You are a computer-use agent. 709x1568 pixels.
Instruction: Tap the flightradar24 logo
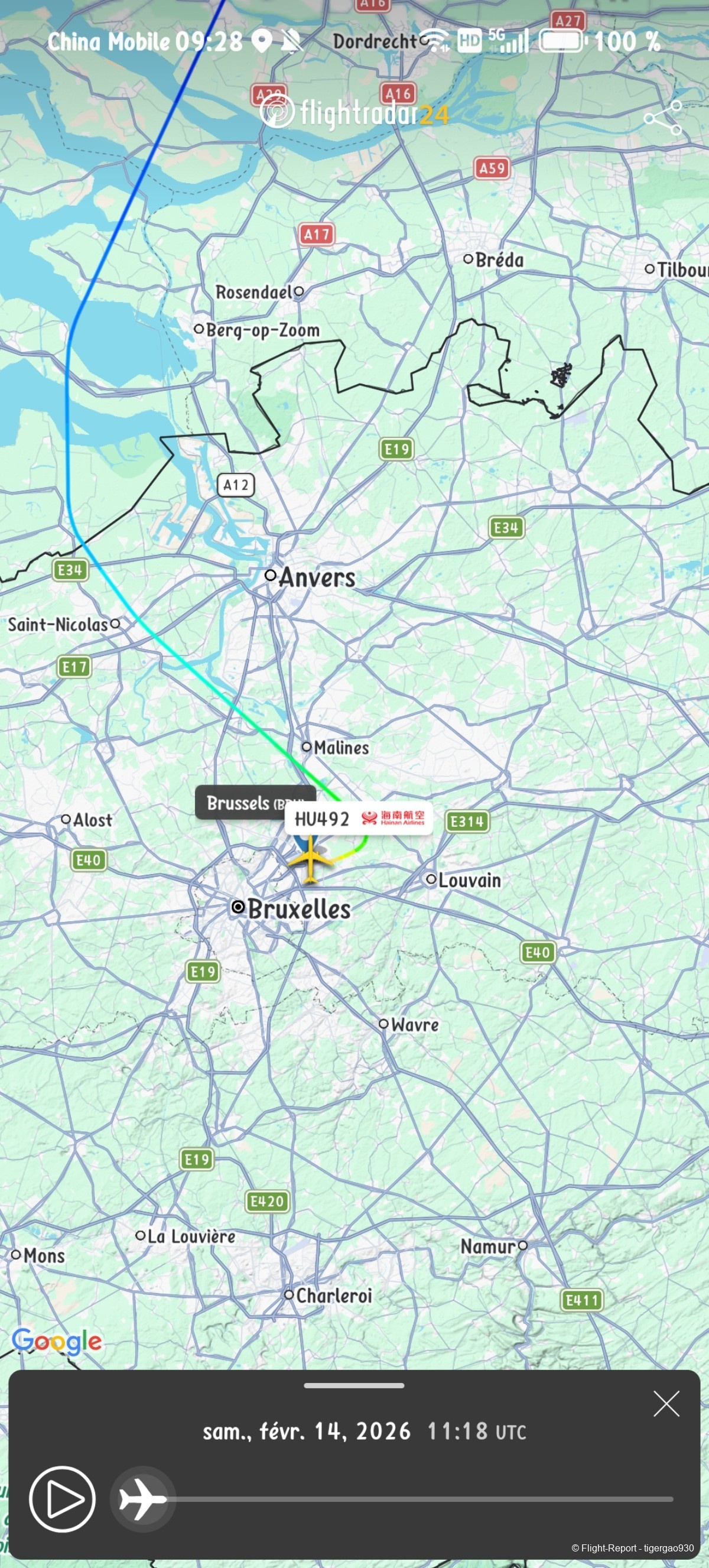(354, 112)
